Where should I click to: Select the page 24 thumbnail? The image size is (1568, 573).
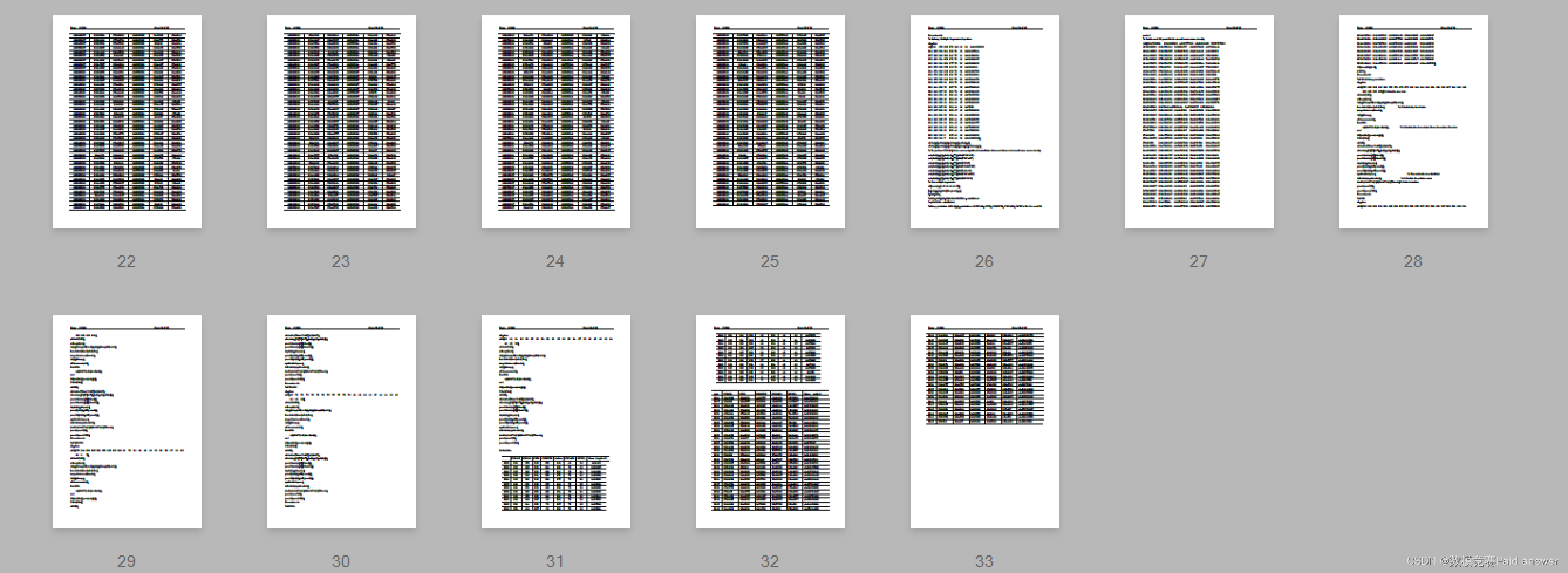click(x=555, y=122)
